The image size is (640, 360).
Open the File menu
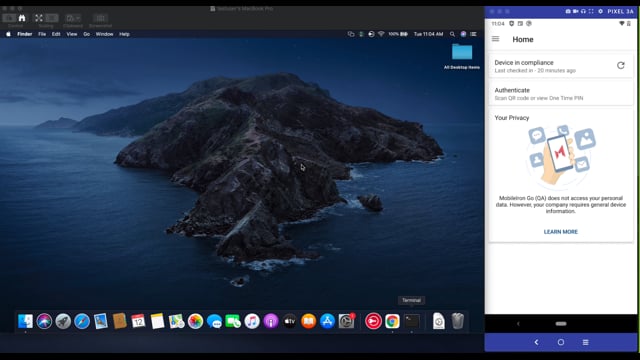(x=42, y=34)
